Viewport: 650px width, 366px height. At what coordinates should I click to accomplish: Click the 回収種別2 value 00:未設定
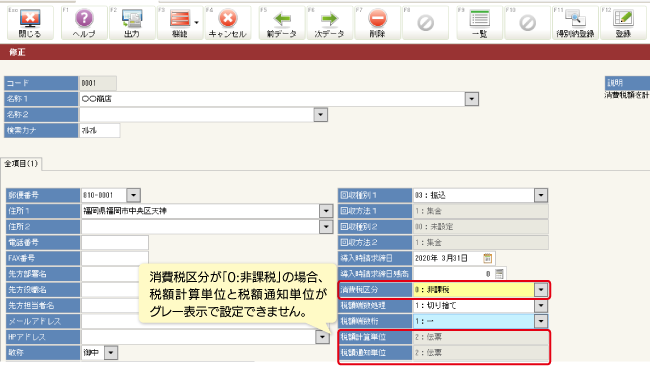pos(480,227)
